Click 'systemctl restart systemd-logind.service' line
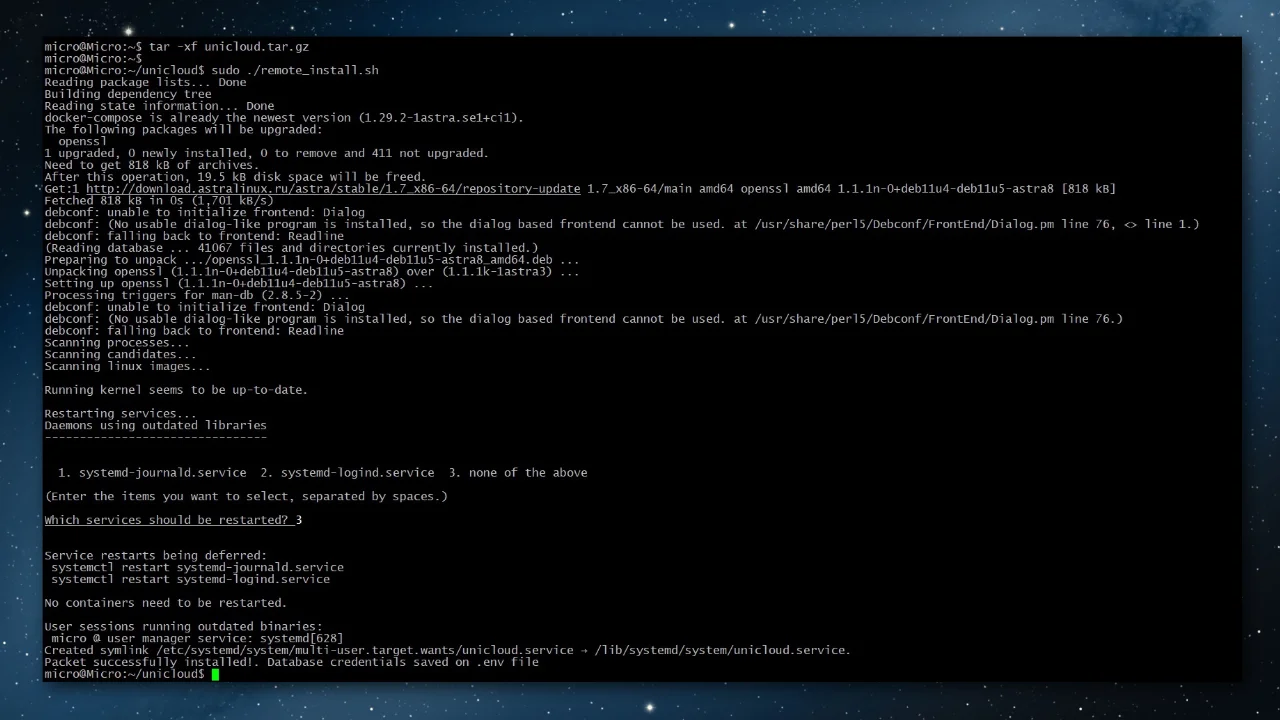Screen dimensions: 1280x720 190,579
